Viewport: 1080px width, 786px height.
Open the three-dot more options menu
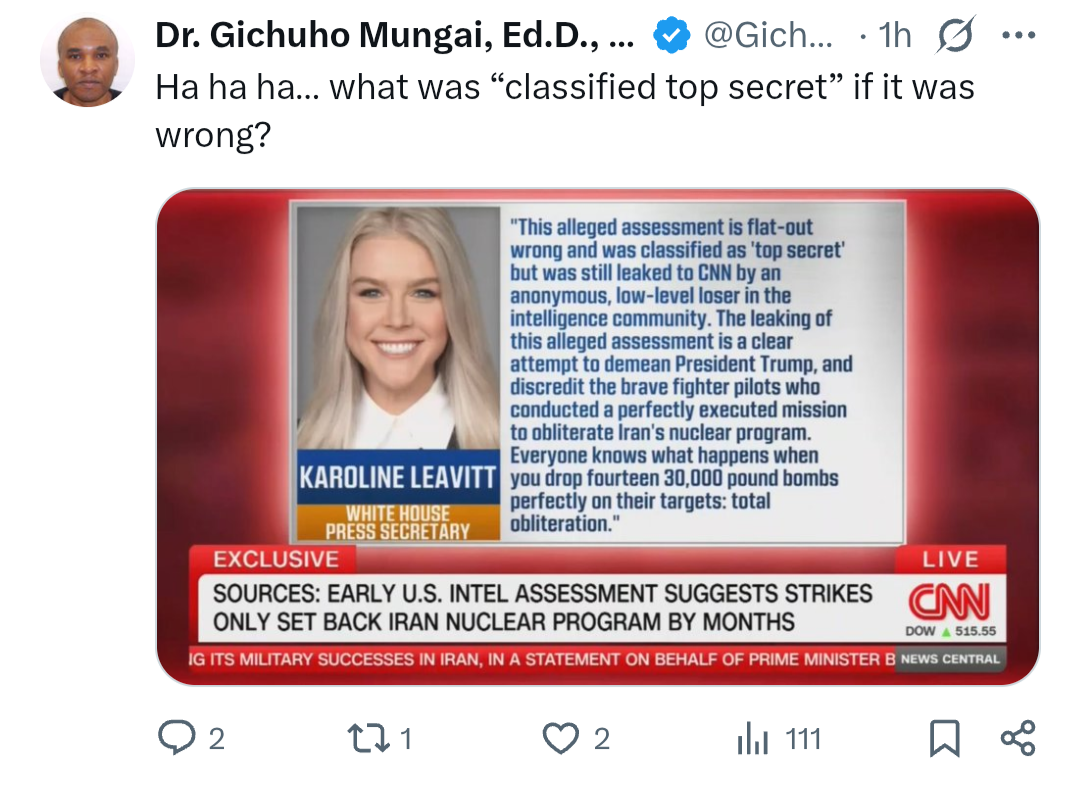tap(1019, 35)
